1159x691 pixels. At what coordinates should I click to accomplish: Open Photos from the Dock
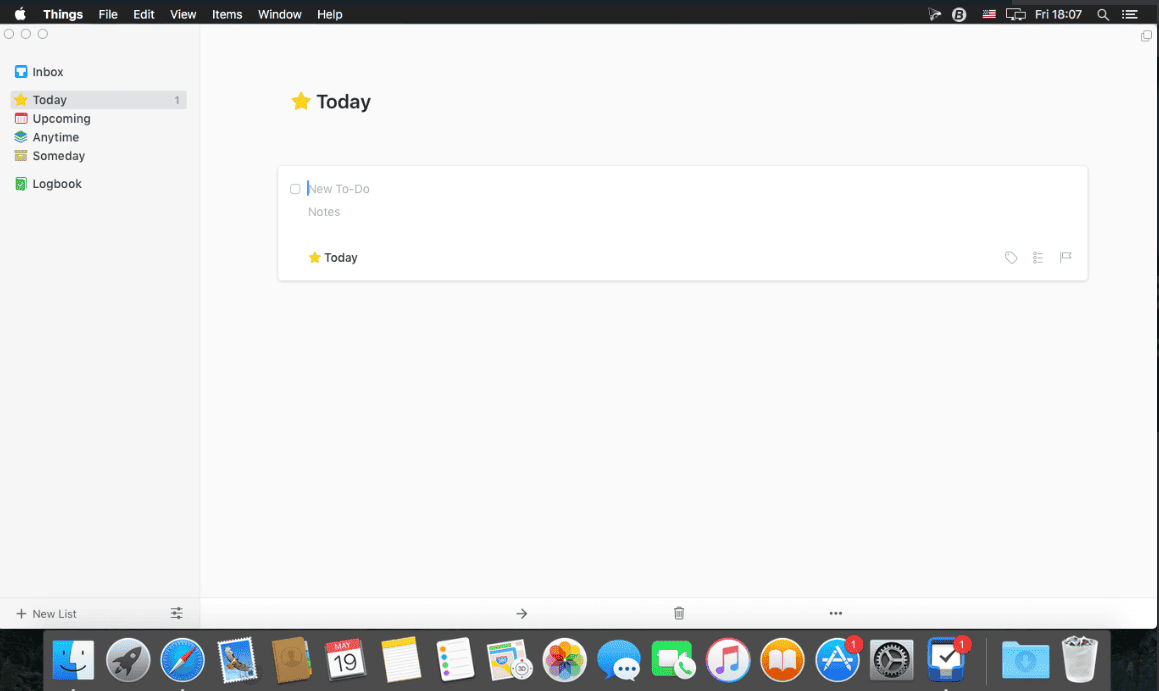pyautogui.click(x=564, y=660)
